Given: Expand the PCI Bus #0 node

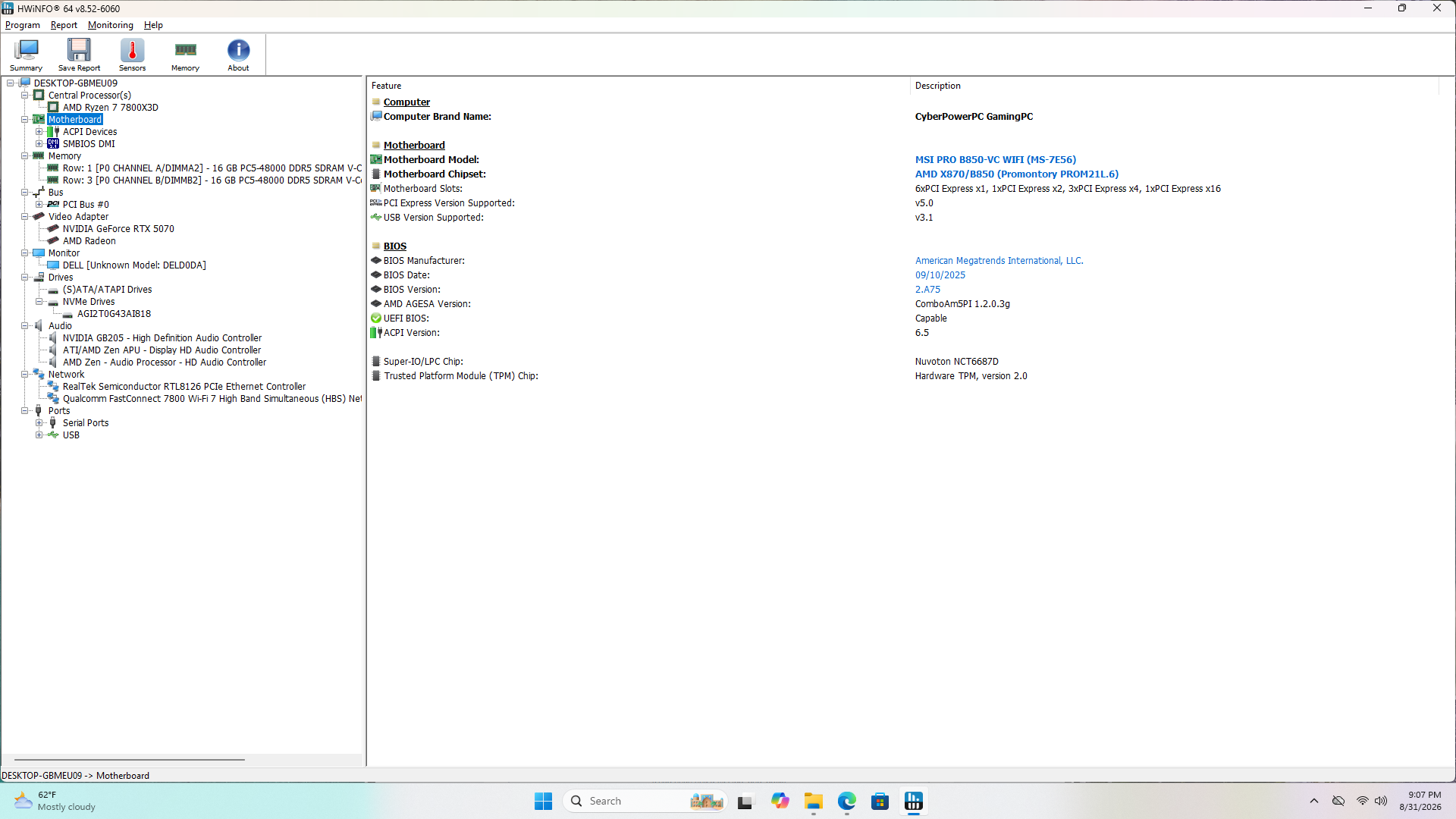Looking at the screenshot, I should click(39, 205).
